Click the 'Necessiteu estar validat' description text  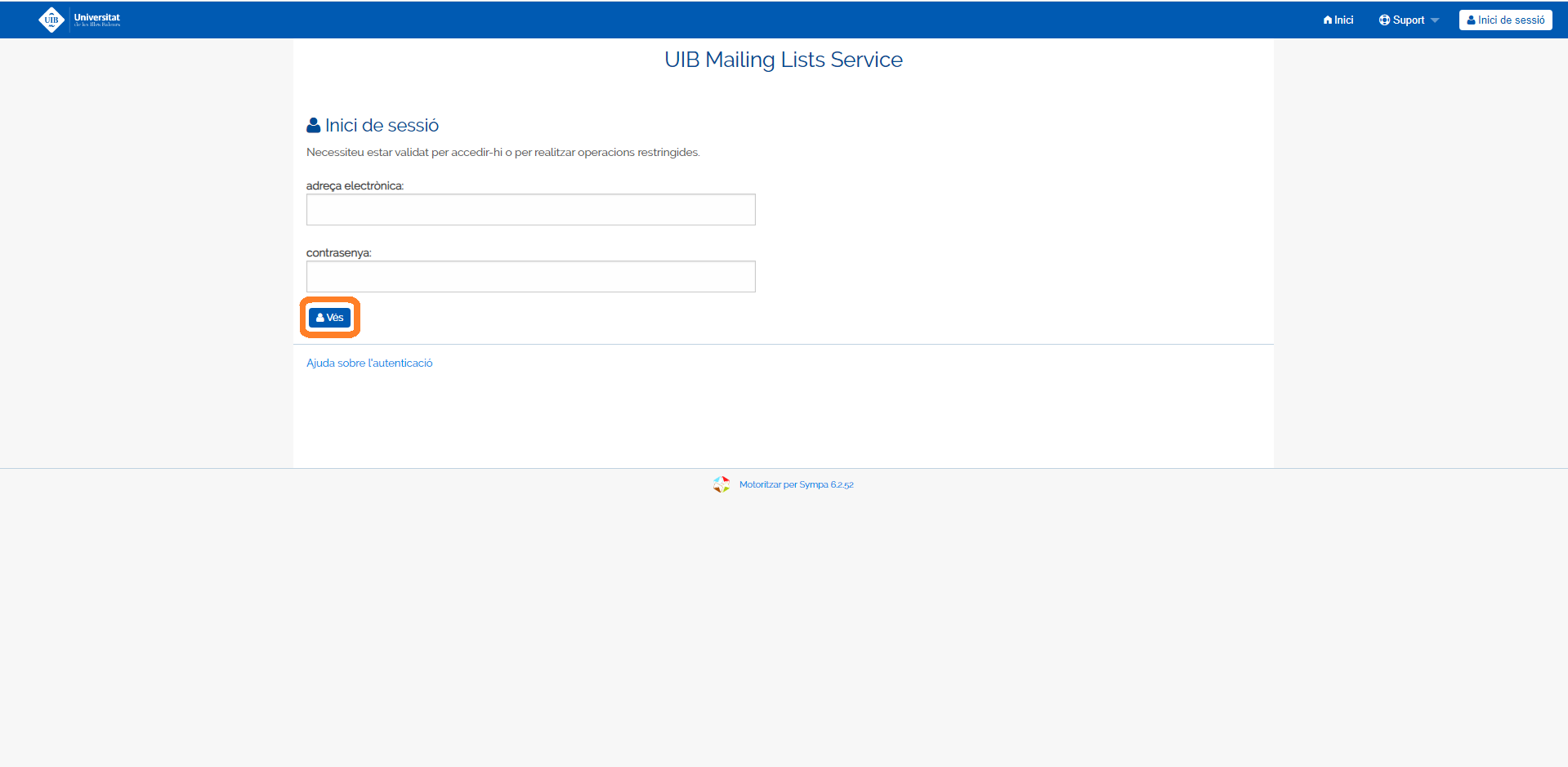point(503,153)
